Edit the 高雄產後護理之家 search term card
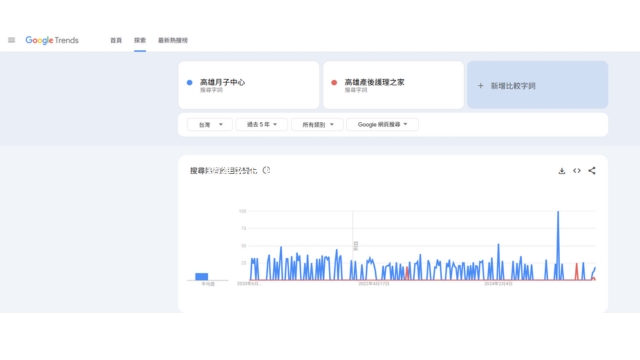The width and height of the screenshot is (640, 360). (x=393, y=85)
